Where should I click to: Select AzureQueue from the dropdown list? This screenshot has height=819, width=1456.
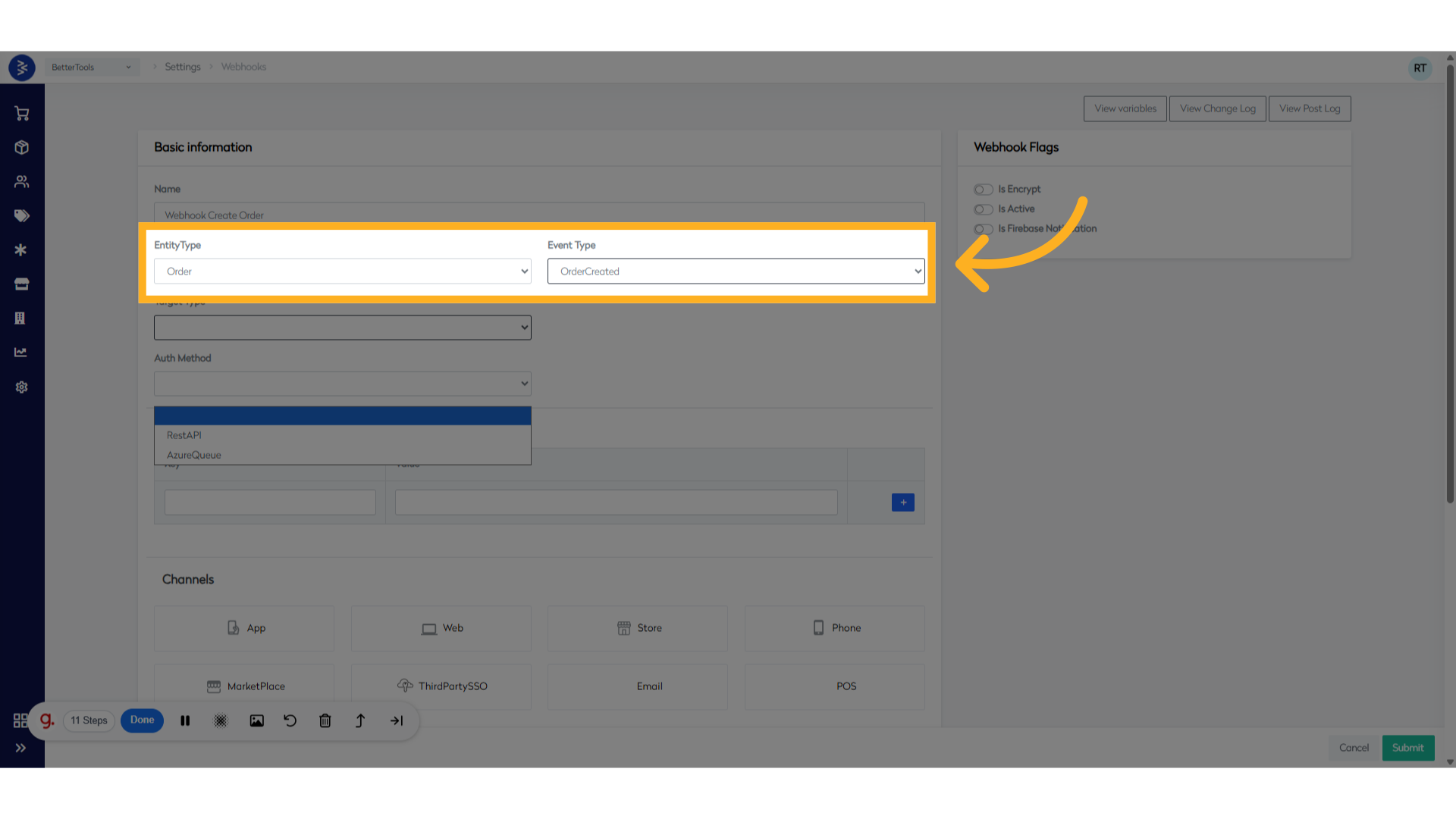[193, 454]
